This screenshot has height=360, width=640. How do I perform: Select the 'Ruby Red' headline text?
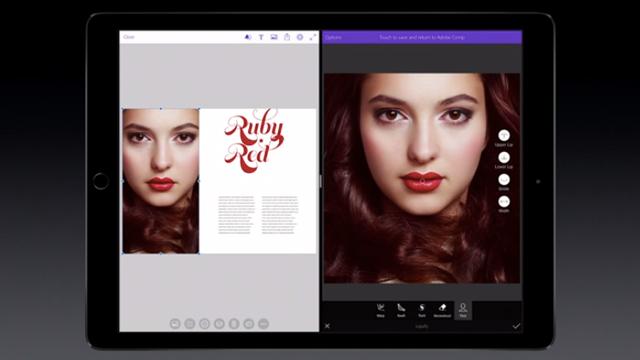(x=253, y=140)
